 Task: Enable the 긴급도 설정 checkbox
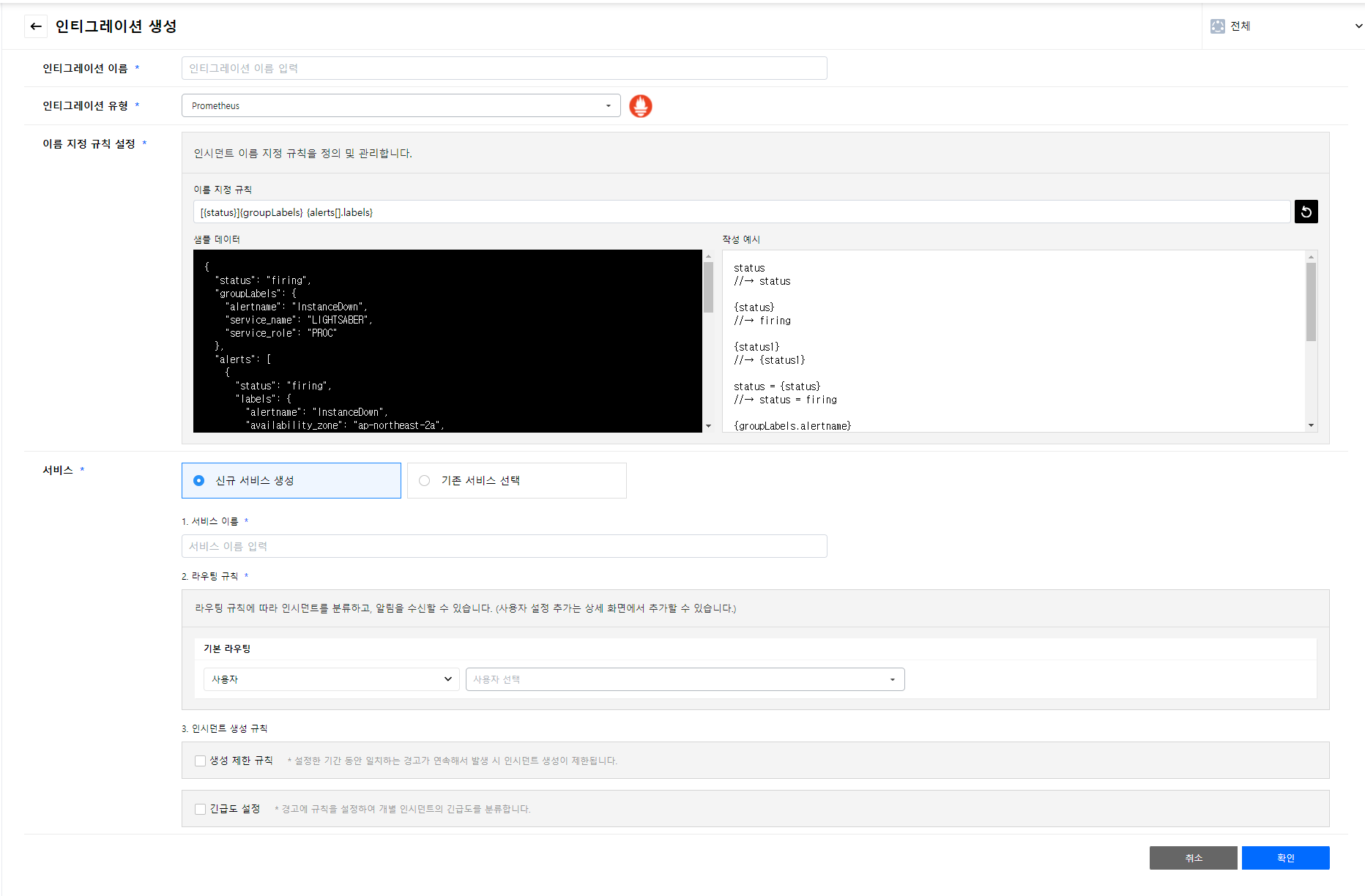coord(200,809)
